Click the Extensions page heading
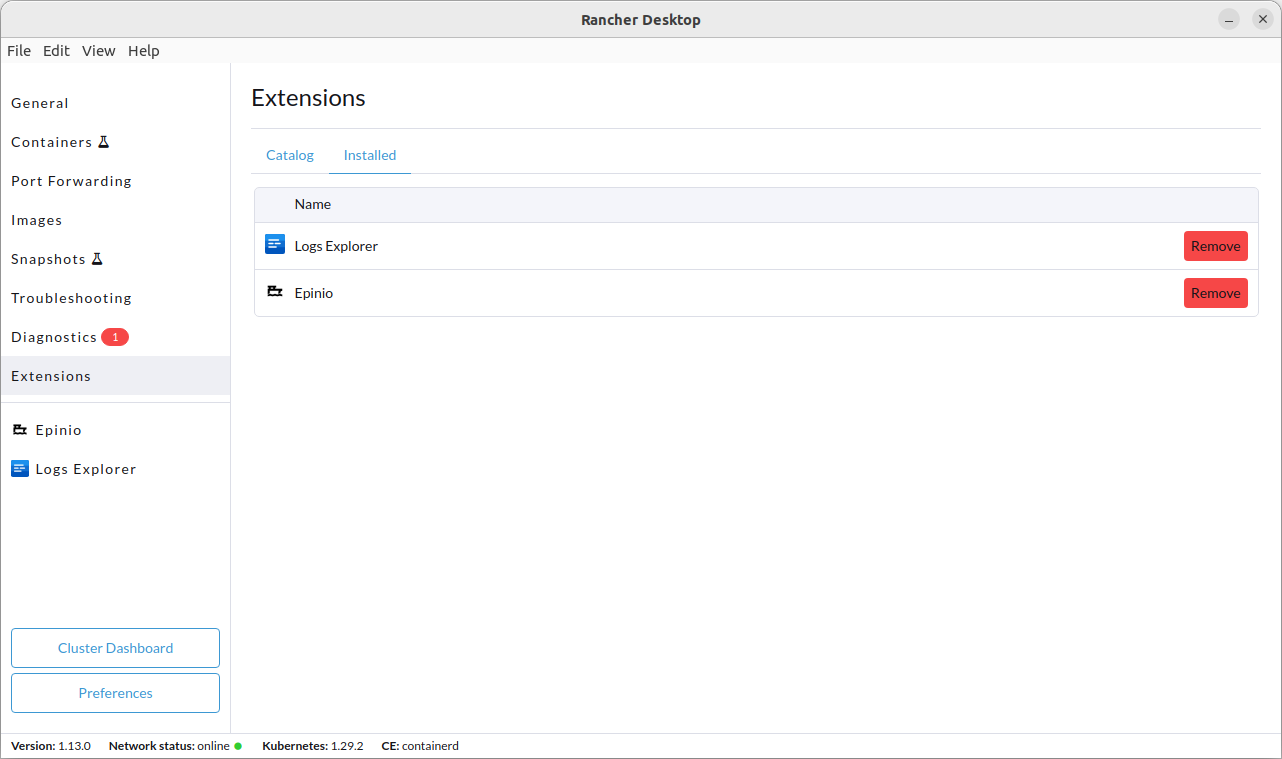Viewport: 1282px width, 759px height. click(x=309, y=98)
